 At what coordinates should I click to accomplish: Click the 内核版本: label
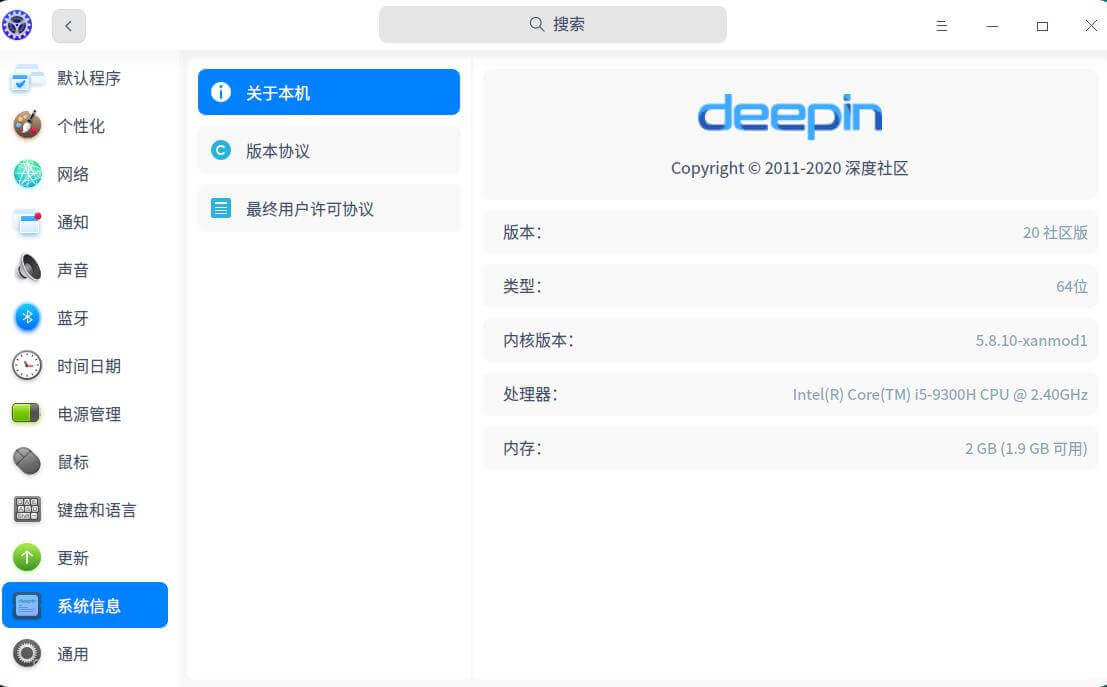click(x=539, y=340)
